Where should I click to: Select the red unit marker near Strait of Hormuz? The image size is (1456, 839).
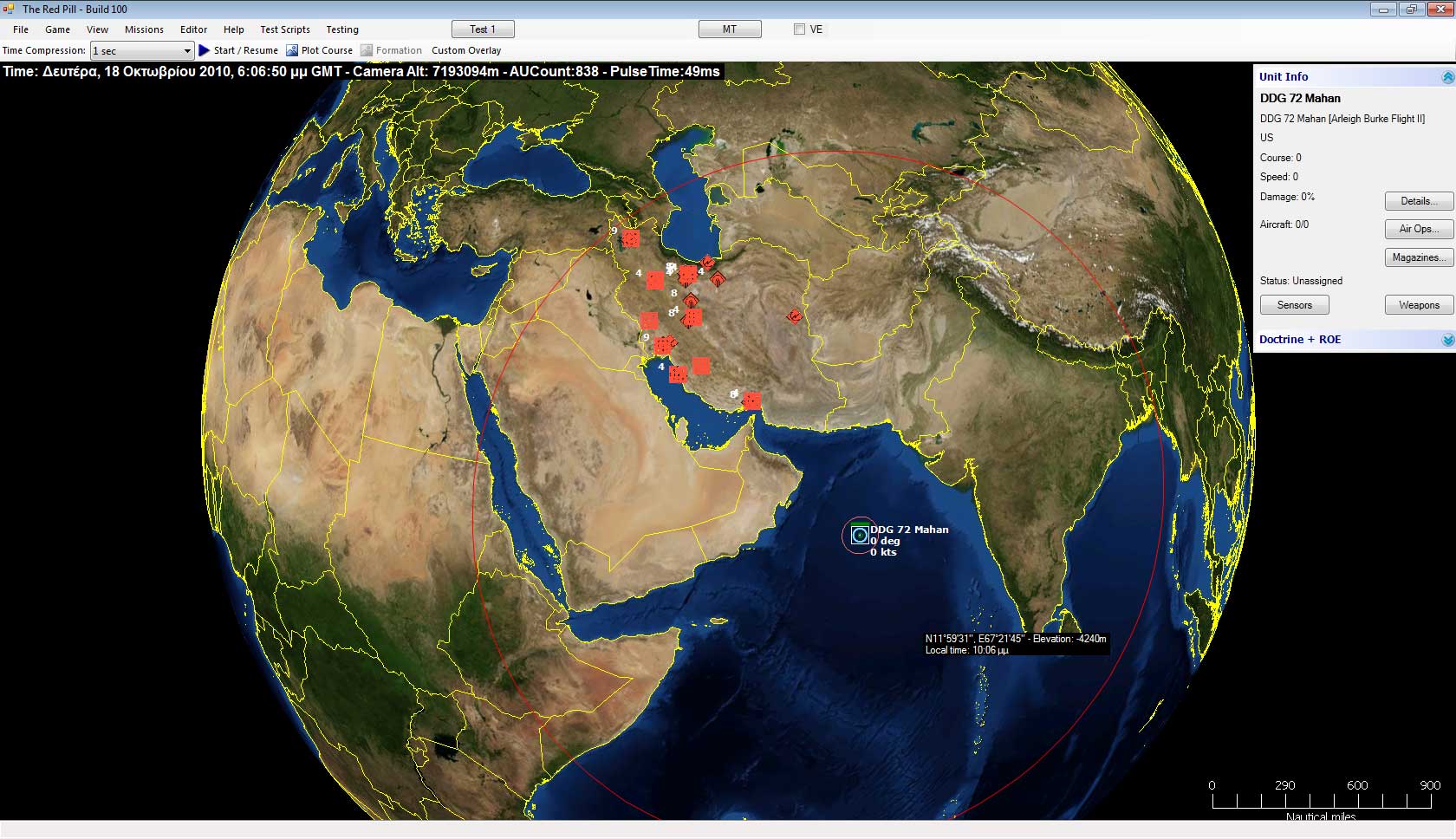coord(752,400)
